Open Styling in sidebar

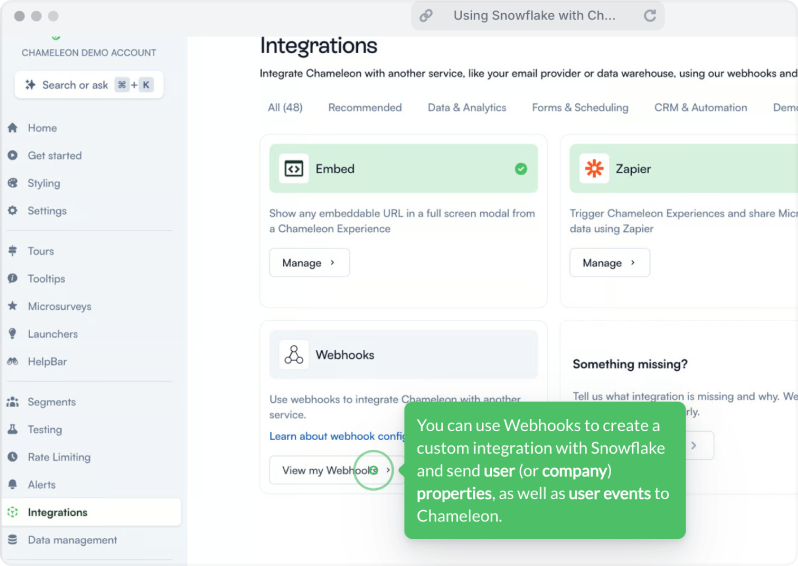tap(44, 183)
